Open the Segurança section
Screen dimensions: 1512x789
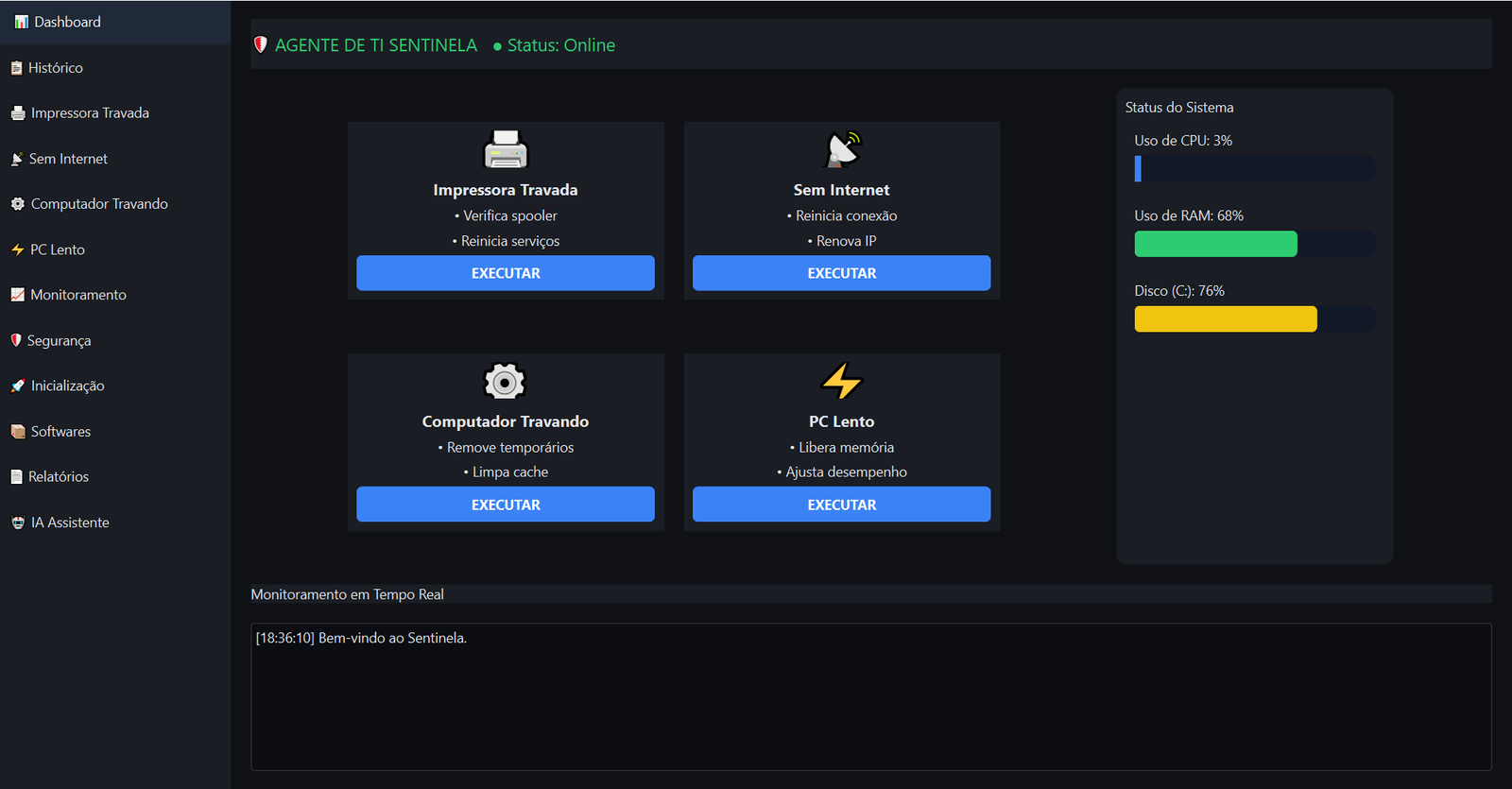click(x=115, y=340)
